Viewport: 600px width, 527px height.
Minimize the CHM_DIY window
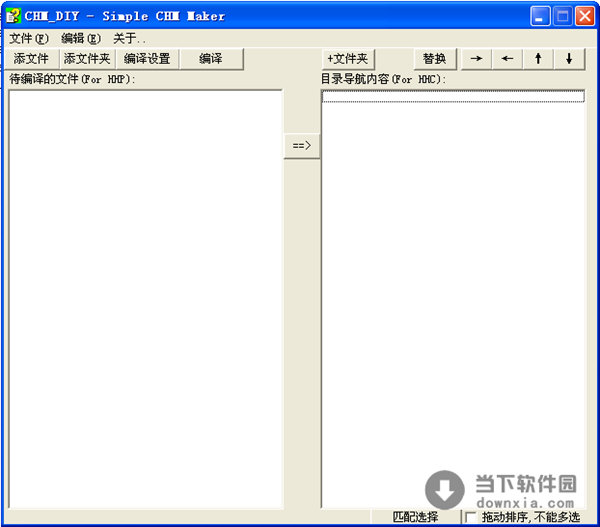point(540,16)
